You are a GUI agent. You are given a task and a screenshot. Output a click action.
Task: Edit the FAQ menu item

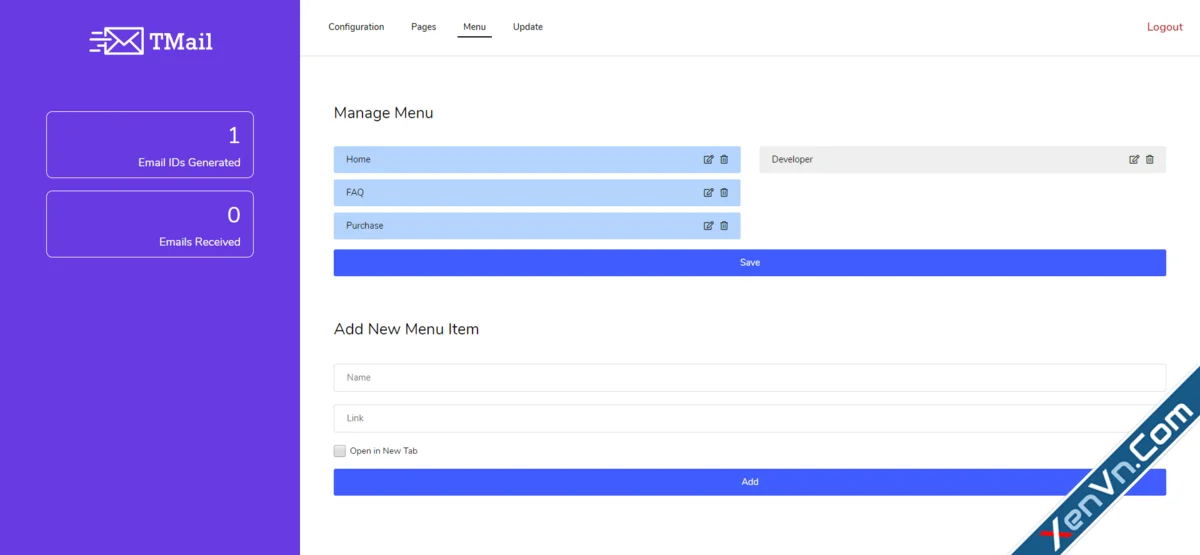709,193
